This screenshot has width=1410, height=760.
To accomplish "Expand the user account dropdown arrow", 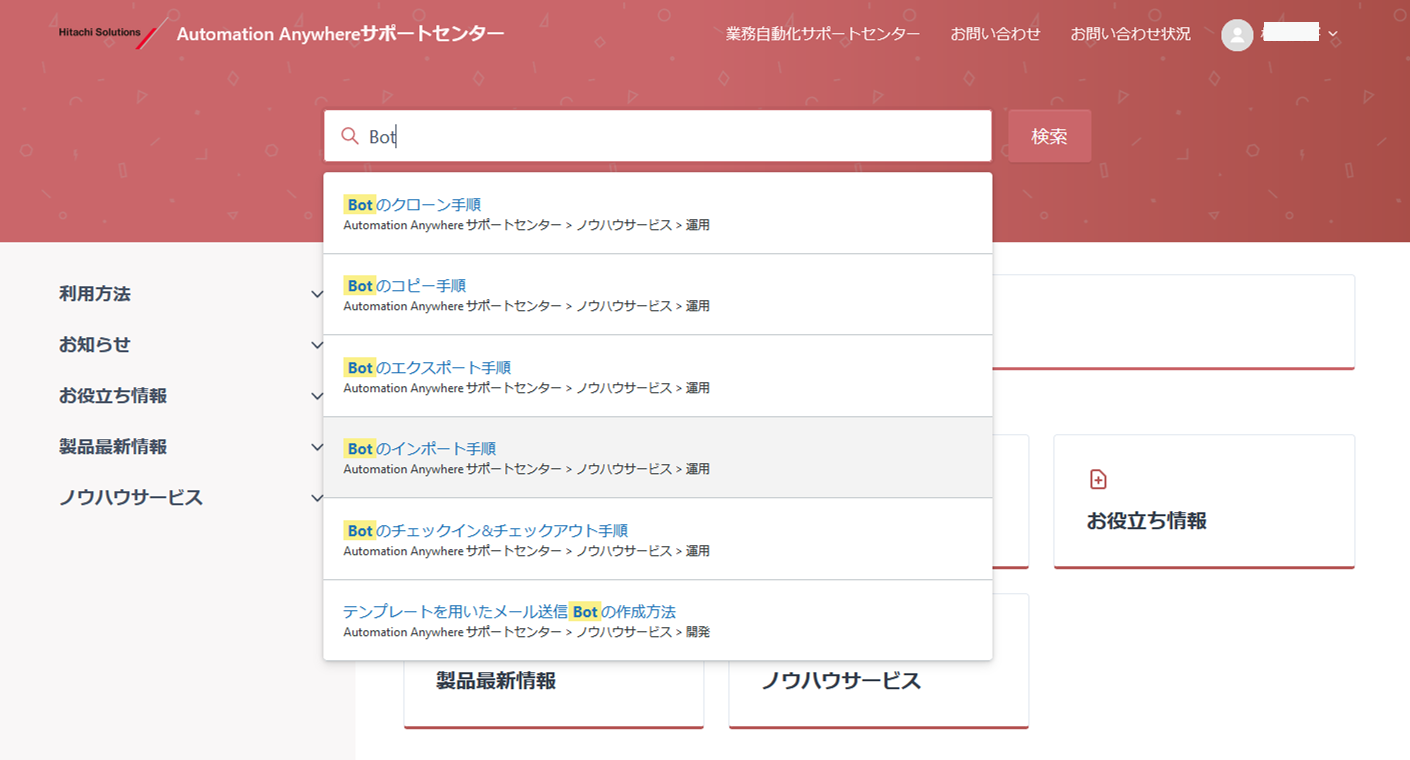I will click(x=1332, y=35).
